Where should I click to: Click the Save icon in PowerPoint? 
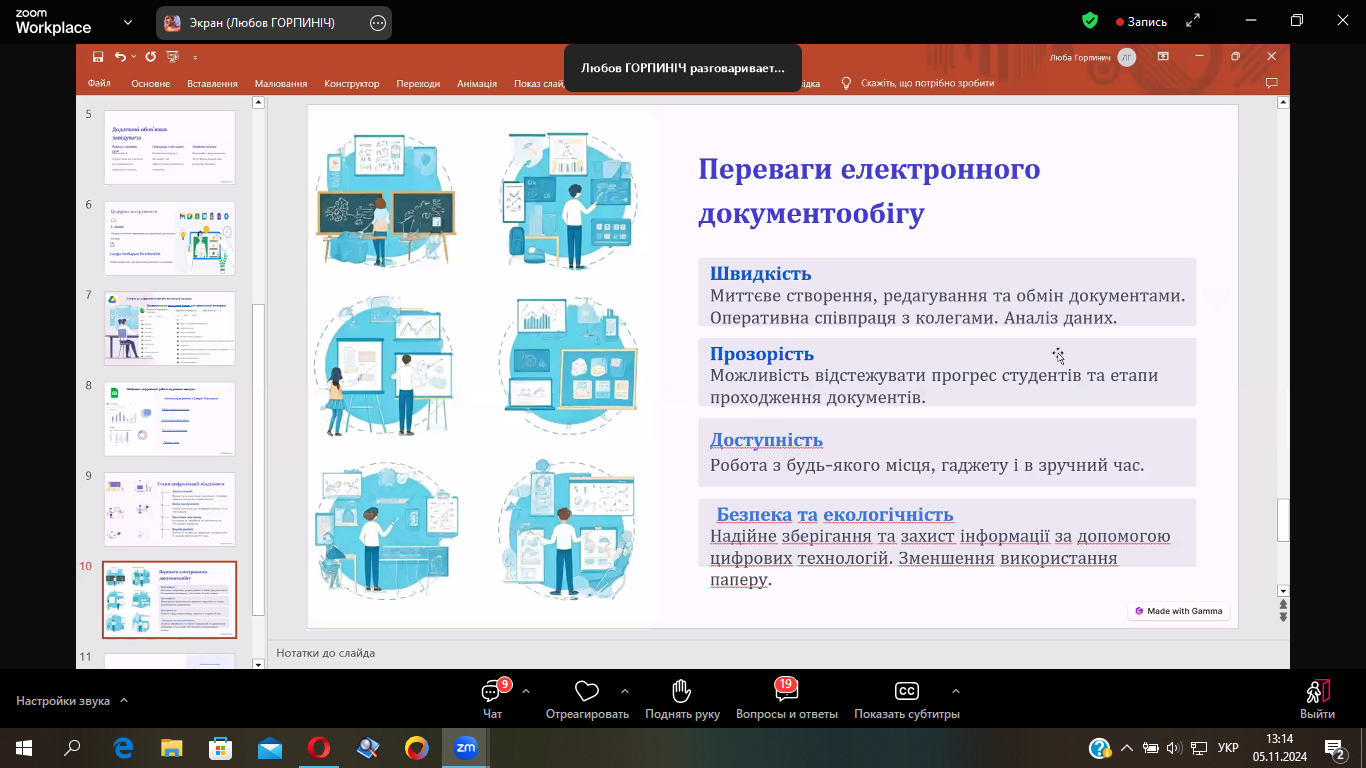(x=98, y=57)
